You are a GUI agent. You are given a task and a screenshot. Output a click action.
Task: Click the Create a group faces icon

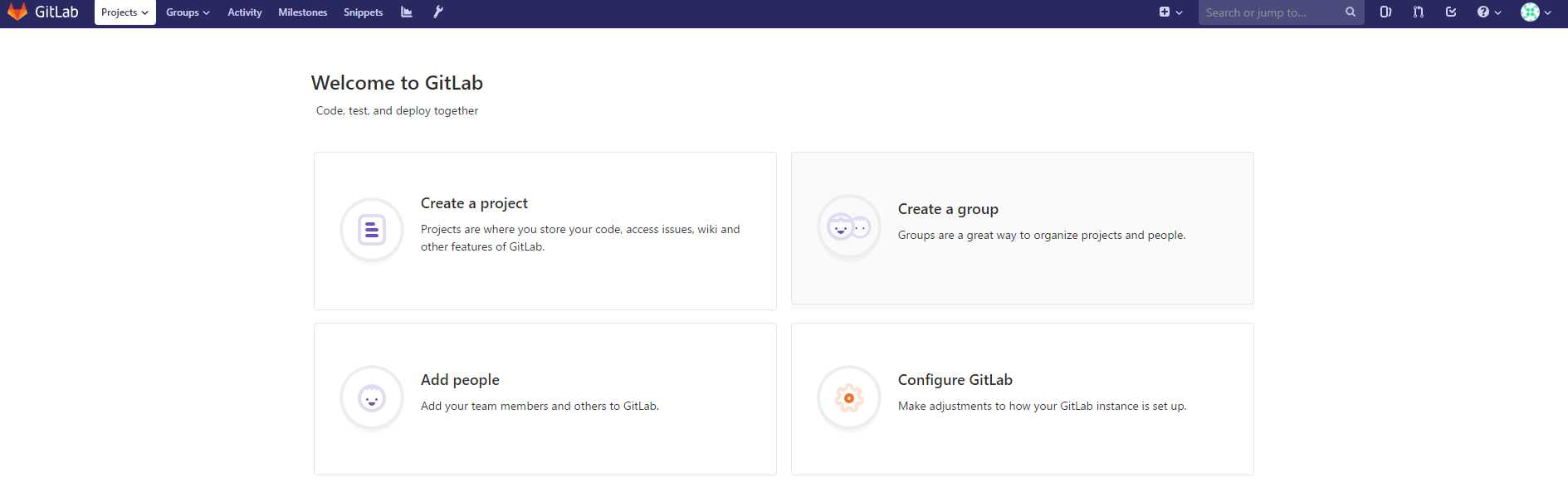(x=849, y=227)
